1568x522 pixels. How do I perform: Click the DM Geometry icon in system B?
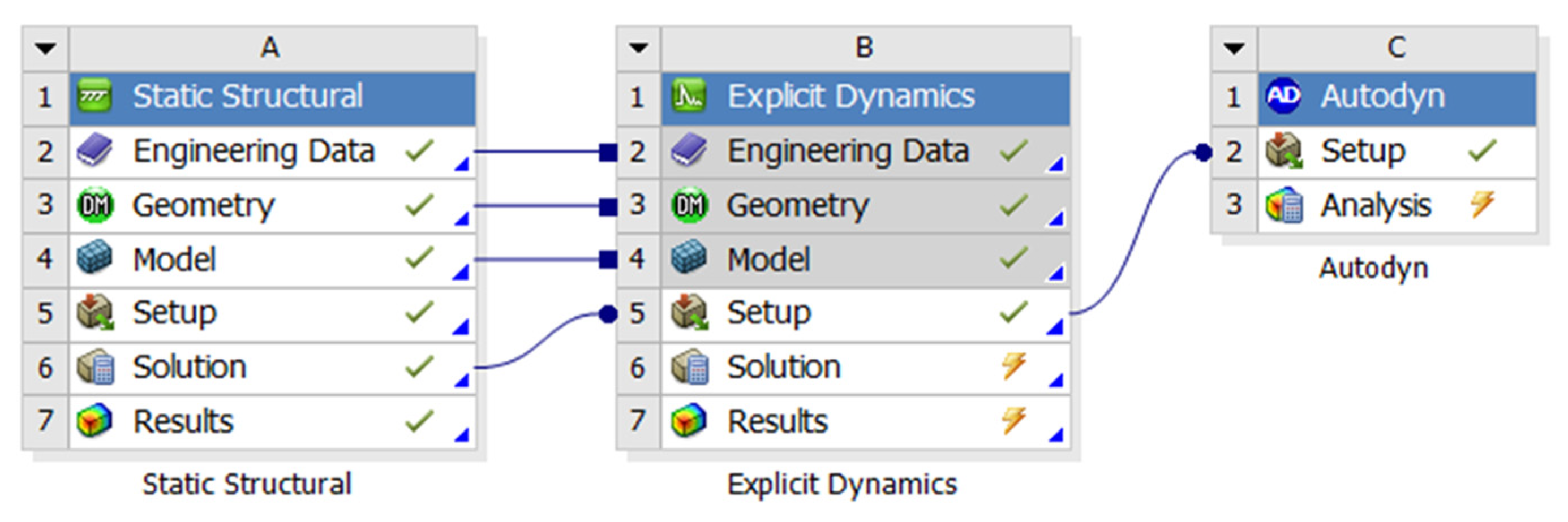pyautogui.click(x=689, y=205)
